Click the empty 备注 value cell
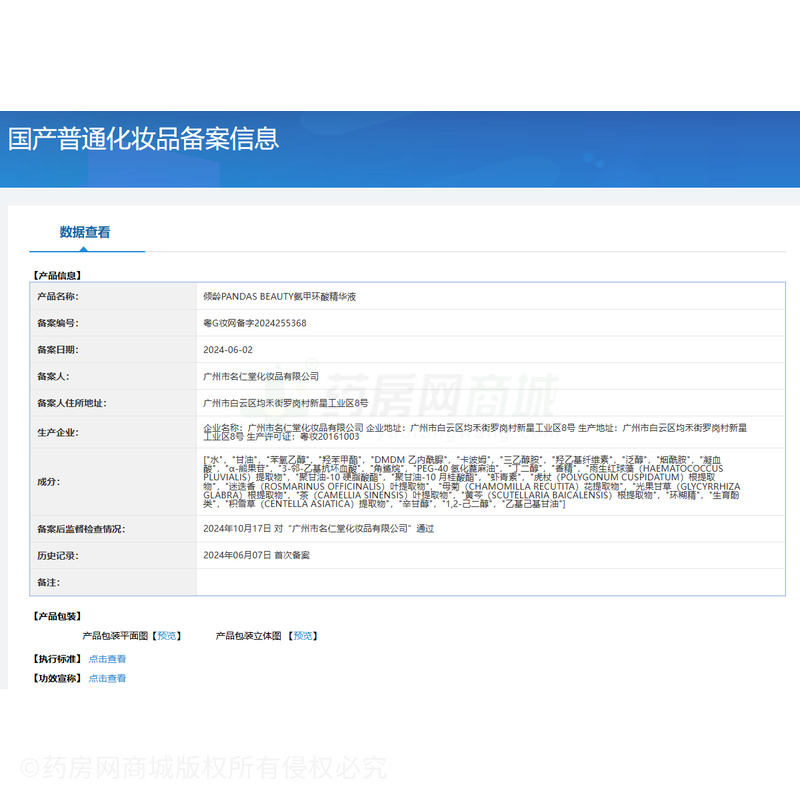The image size is (800, 800). (480, 582)
